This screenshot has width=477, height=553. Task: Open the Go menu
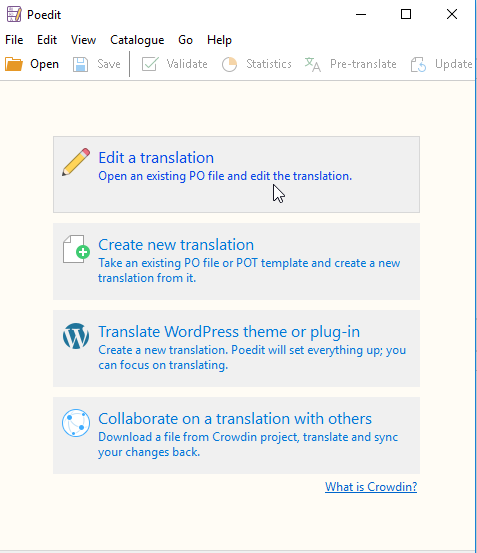coord(185,40)
